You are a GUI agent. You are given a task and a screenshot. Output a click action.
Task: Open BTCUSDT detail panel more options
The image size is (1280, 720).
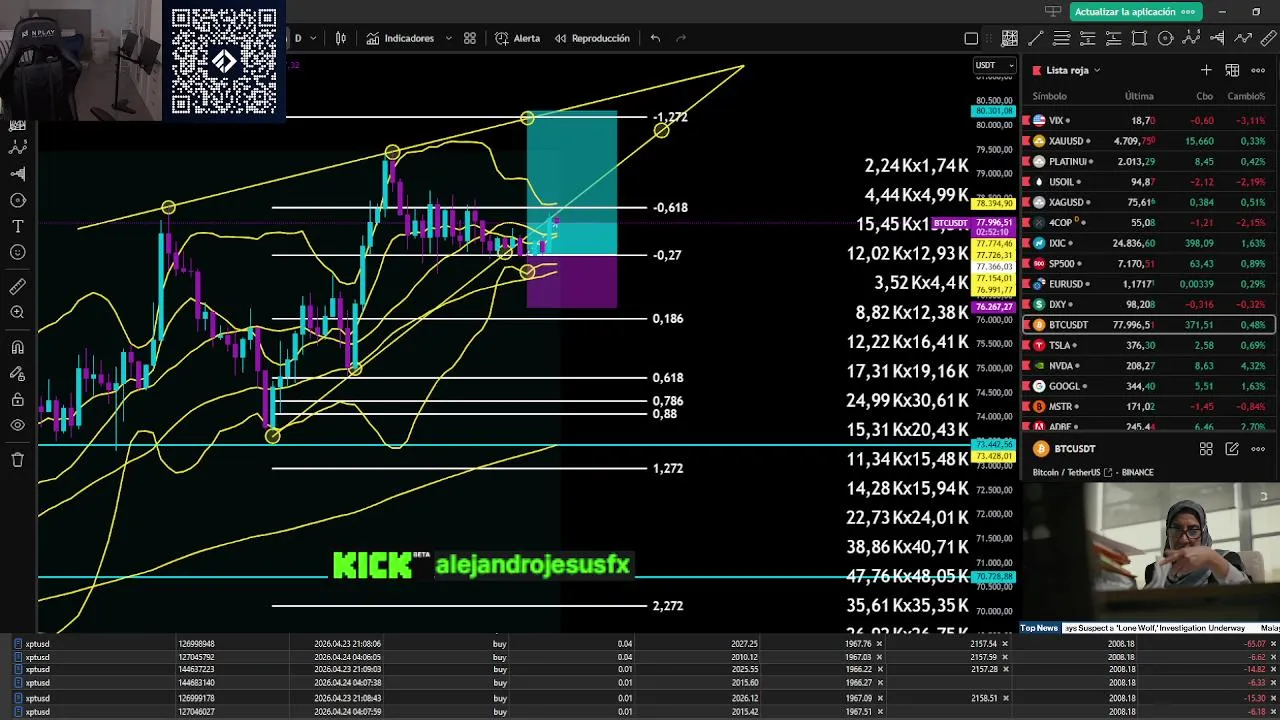(1258, 449)
